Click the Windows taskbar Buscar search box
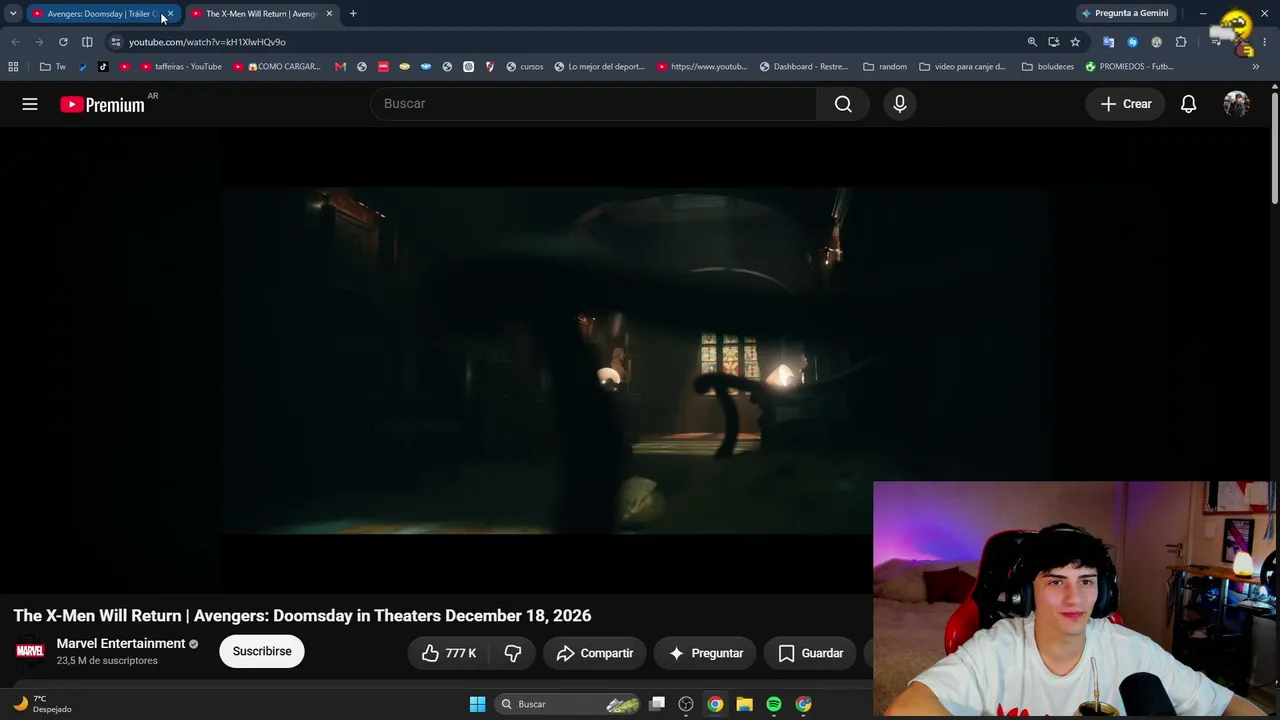The height and width of the screenshot is (720, 1280). click(x=567, y=704)
